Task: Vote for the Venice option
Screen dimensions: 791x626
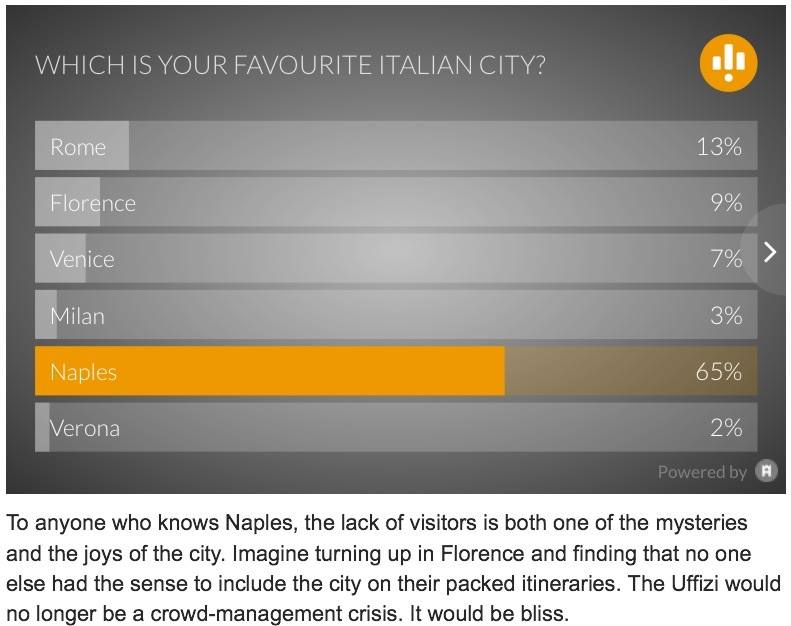Action: tap(82, 259)
